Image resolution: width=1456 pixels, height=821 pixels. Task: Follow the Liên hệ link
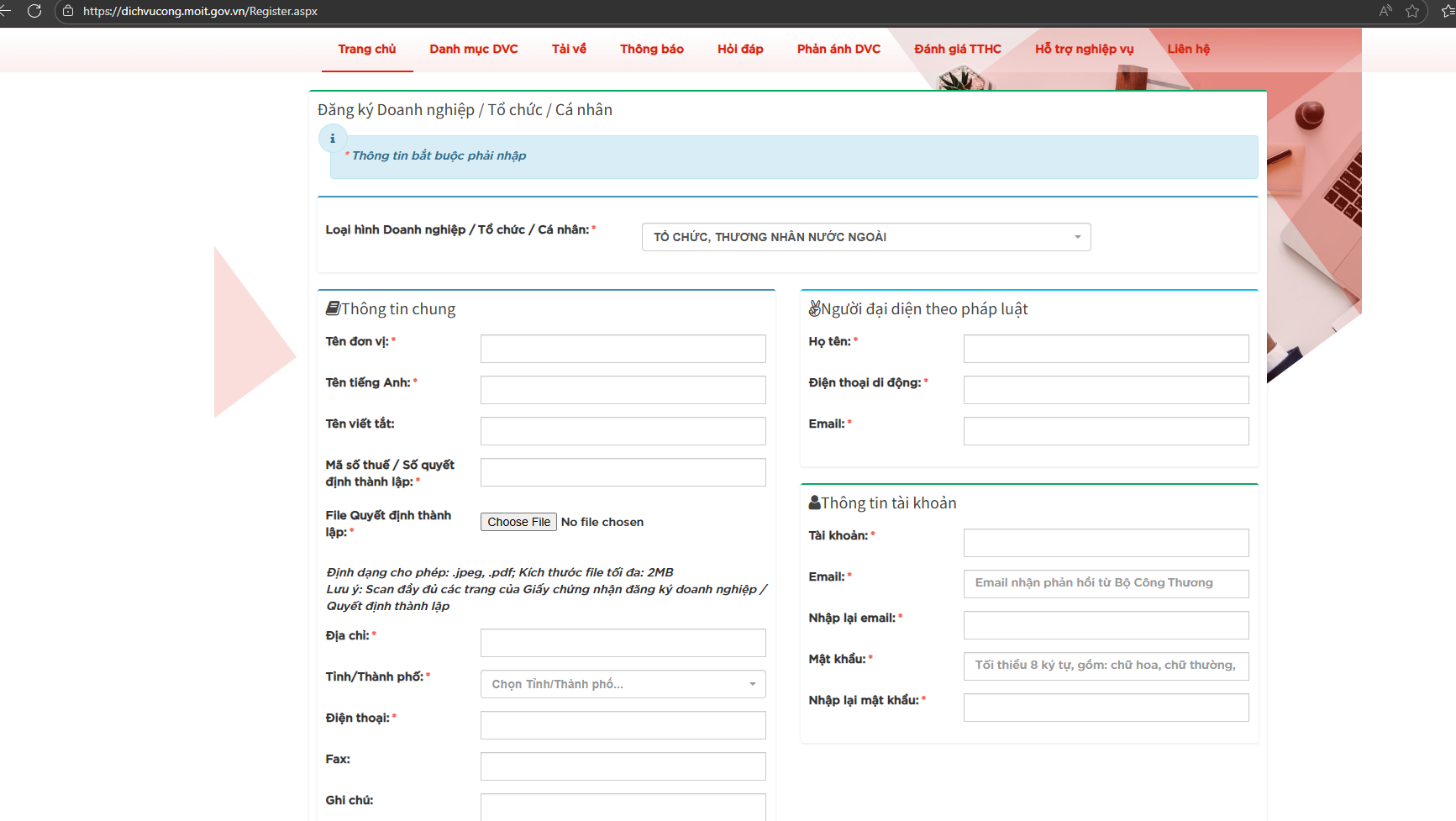point(1188,49)
